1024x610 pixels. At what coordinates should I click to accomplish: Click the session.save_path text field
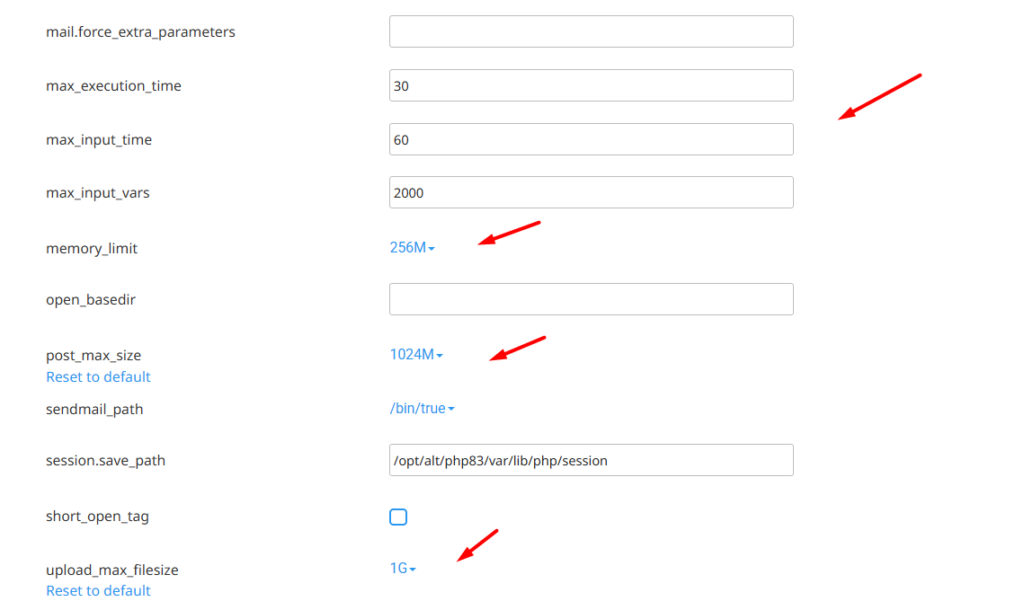591,461
